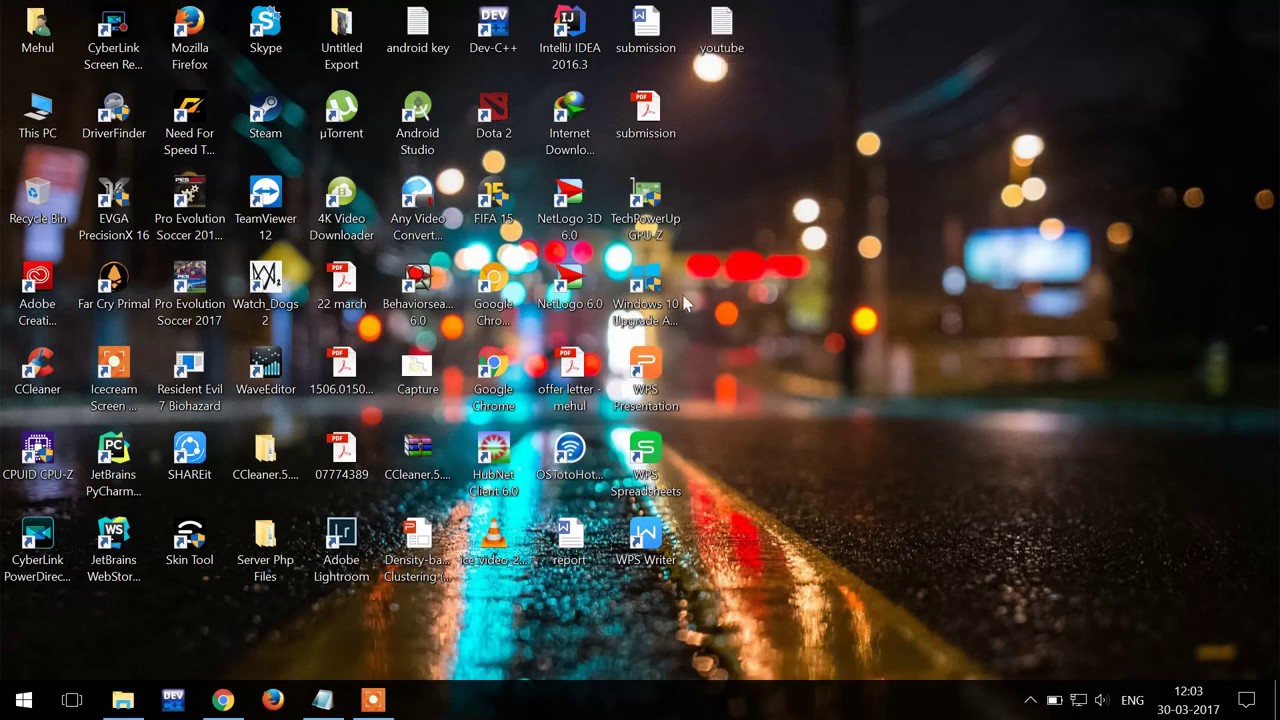Select the 07774389 PDF file
1280x720 pixels.
pos(341,457)
